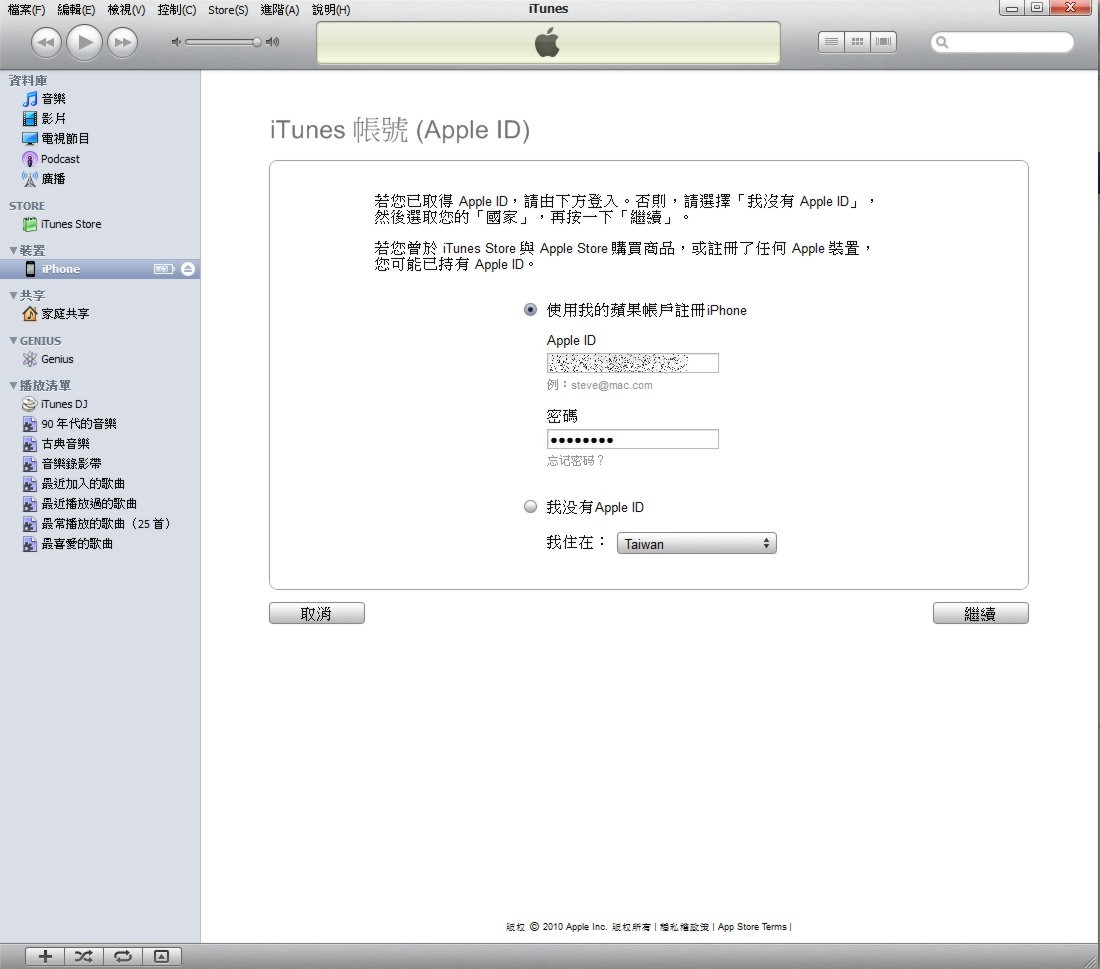1100x969 pixels.
Task: Click the next track fast-forward button
Action: (x=123, y=42)
